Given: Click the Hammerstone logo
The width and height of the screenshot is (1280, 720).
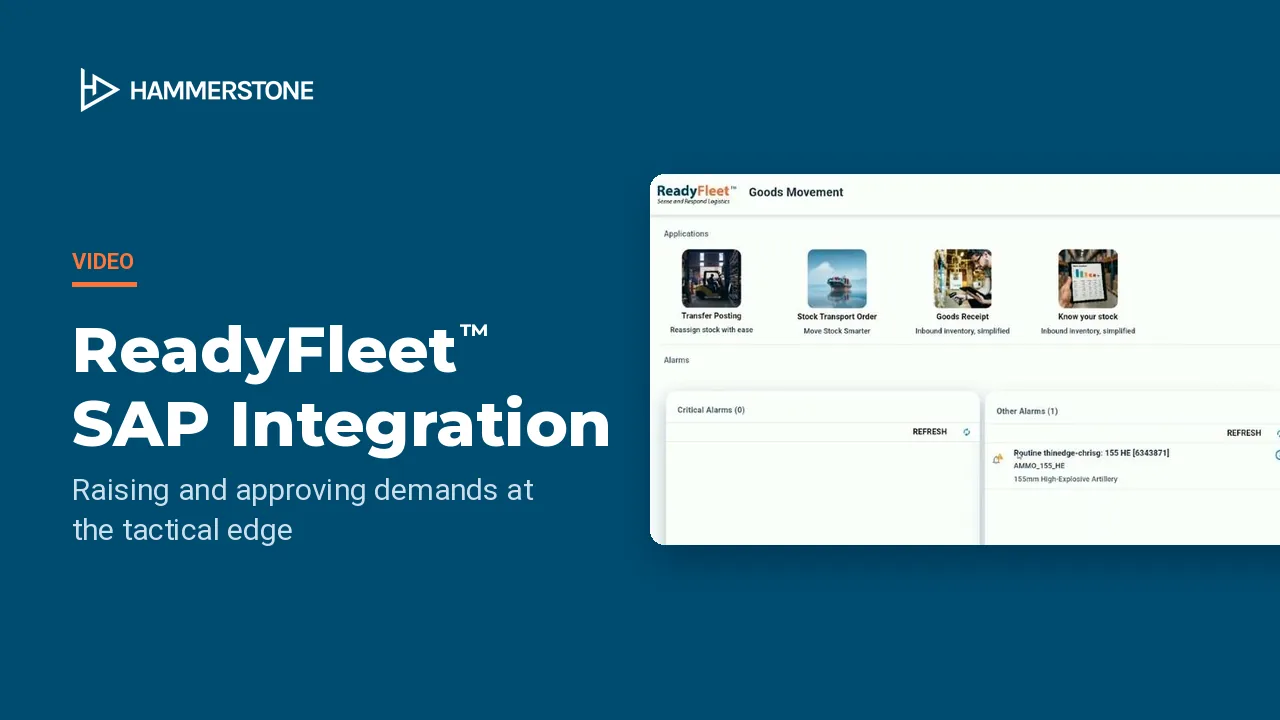Looking at the screenshot, I should [197, 90].
